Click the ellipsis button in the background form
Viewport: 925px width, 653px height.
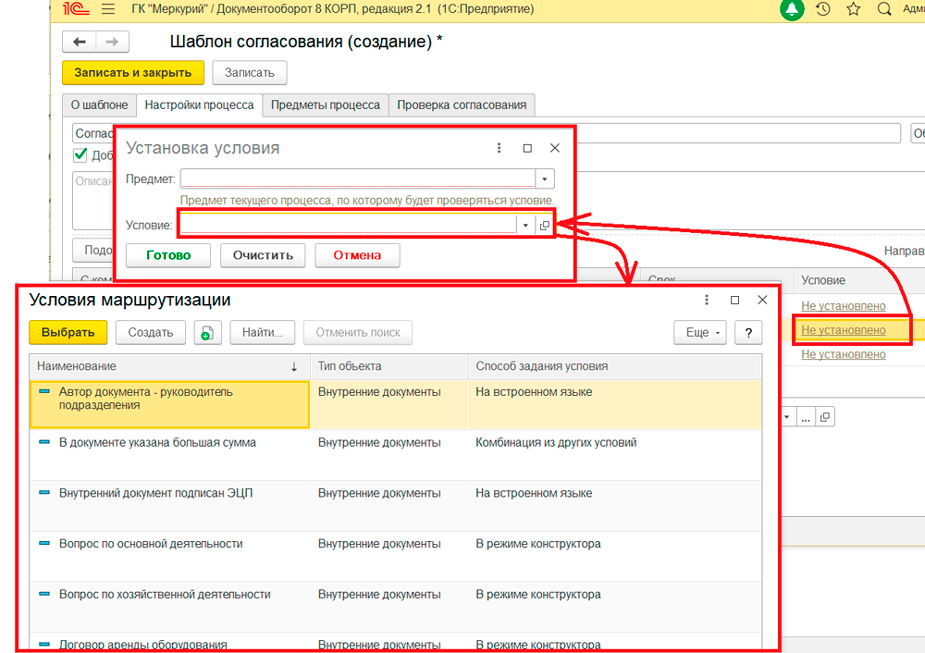click(x=806, y=418)
